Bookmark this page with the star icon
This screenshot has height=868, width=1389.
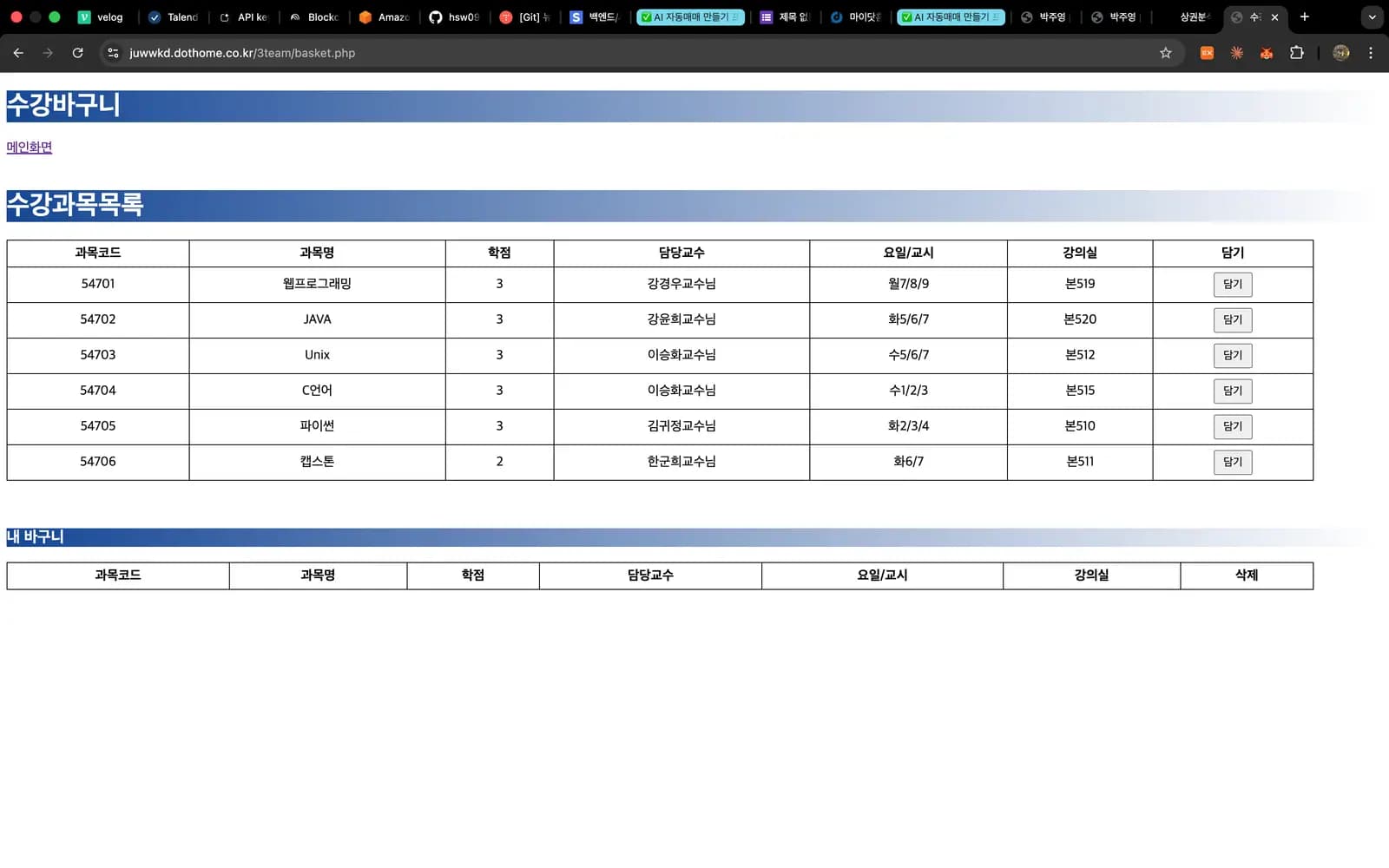point(1165,53)
